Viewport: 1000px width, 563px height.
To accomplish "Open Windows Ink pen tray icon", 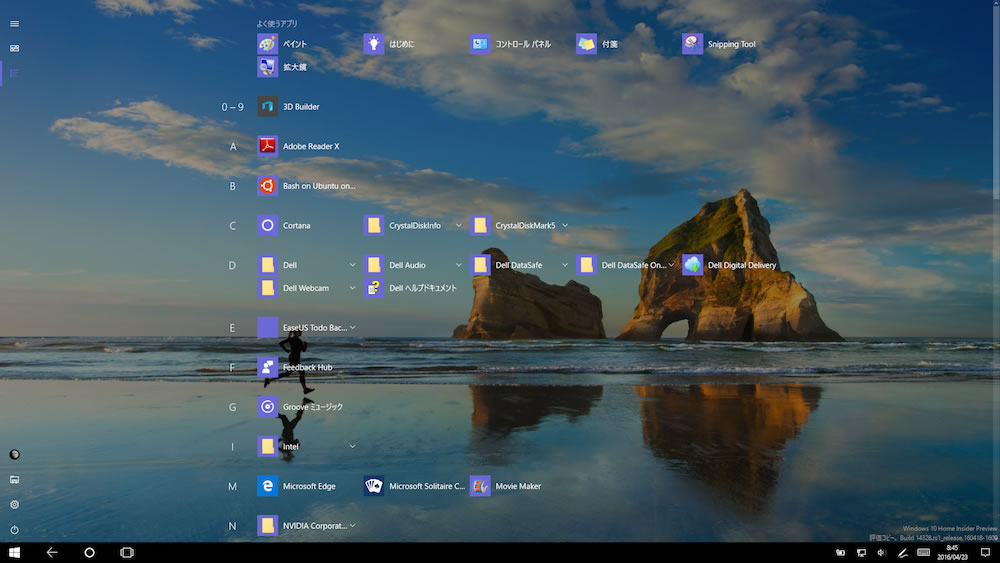I will (x=902, y=553).
